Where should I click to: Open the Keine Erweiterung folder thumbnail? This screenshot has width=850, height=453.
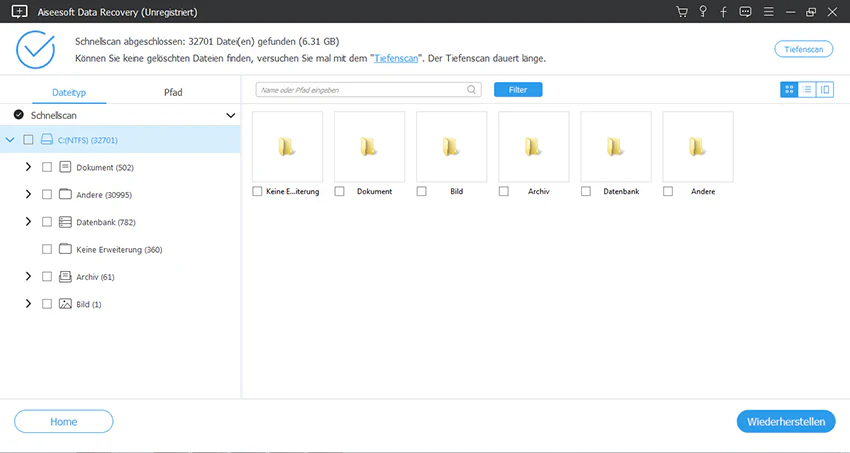tap(287, 147)
